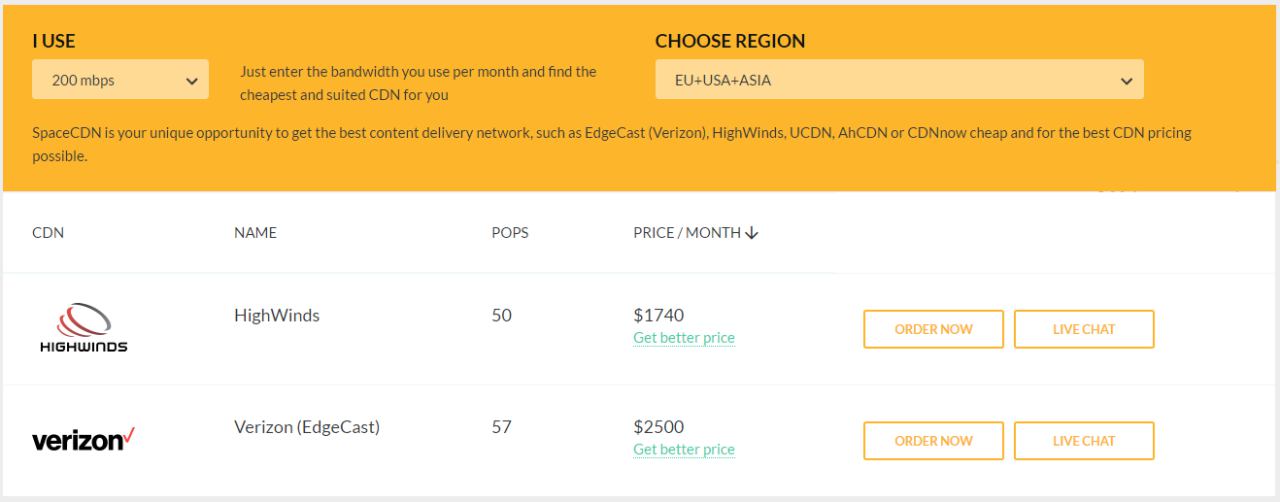Image resolution: width=1280 pixels, height=502 pixels.
Task: Click the 57 POPs value for Verizon
Action: (501, 427)
